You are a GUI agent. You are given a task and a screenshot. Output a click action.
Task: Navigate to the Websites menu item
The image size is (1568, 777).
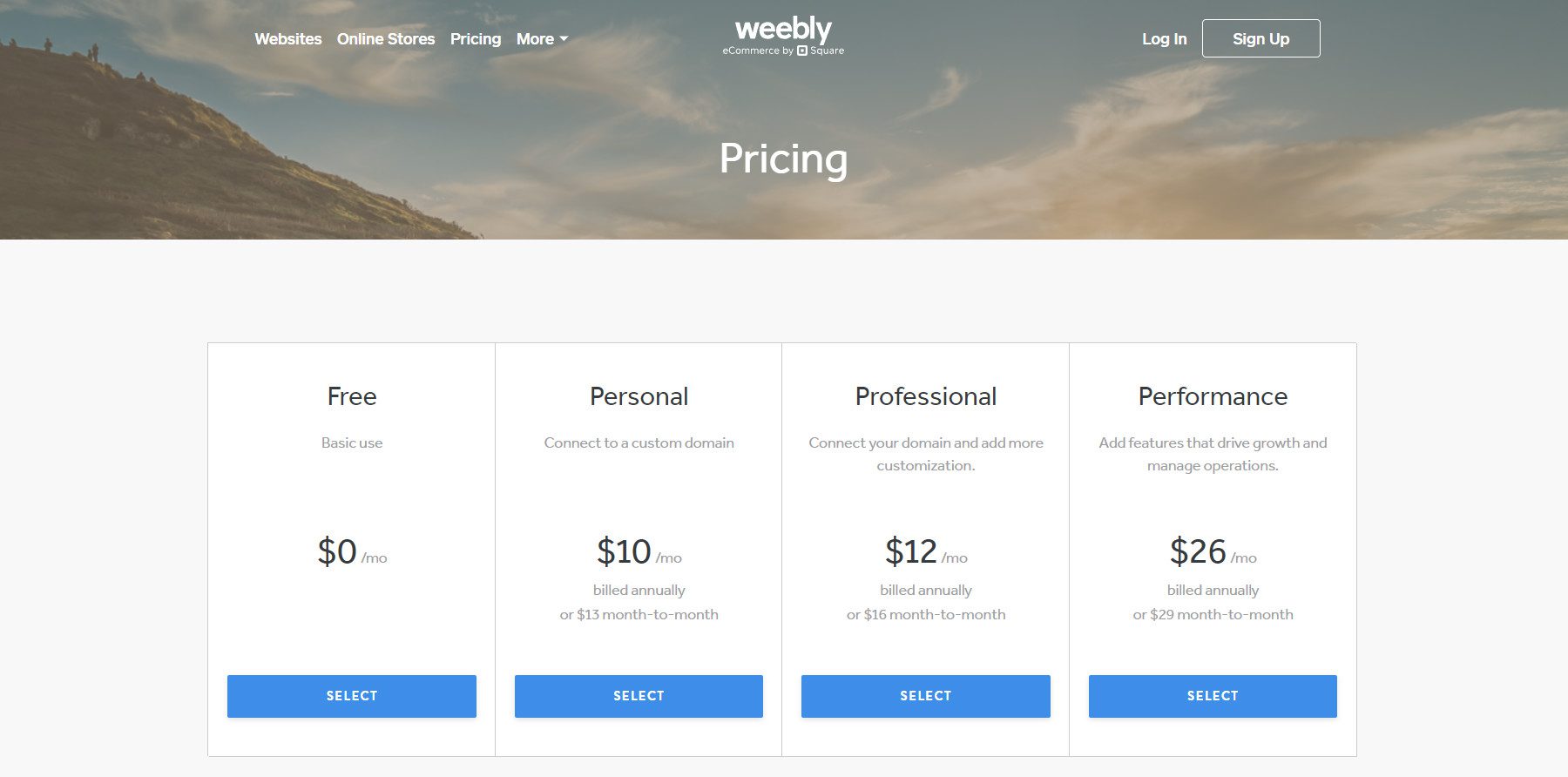(287, 38)
